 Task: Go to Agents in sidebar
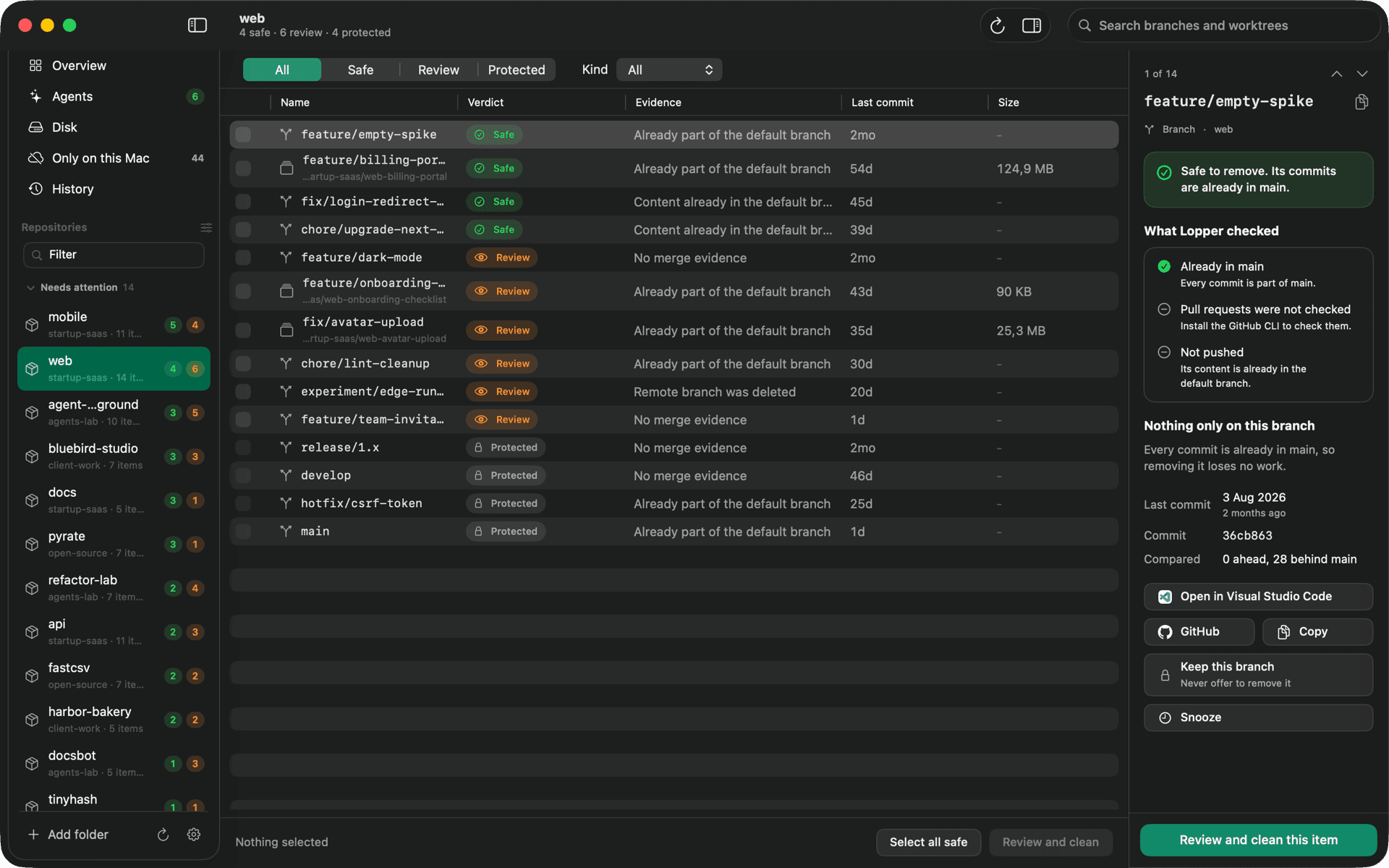pyautogui.click(x=114, y=96)
